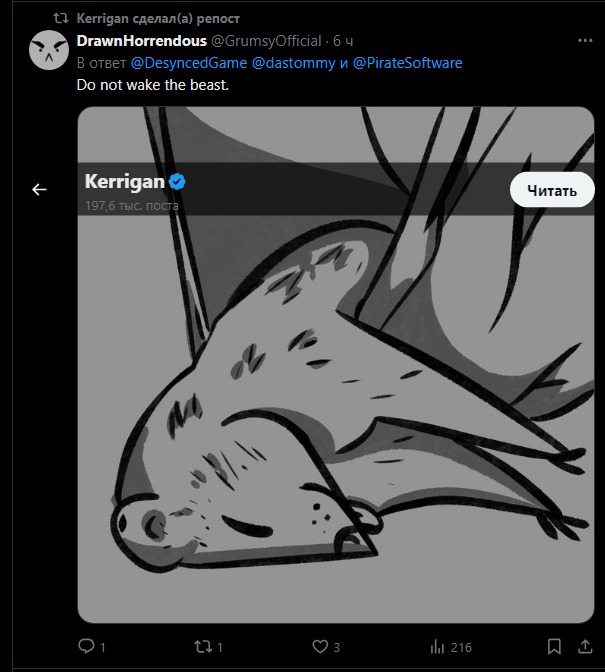
Task: Open the @GrumsyOfficial handle
Action: (266, 41)
